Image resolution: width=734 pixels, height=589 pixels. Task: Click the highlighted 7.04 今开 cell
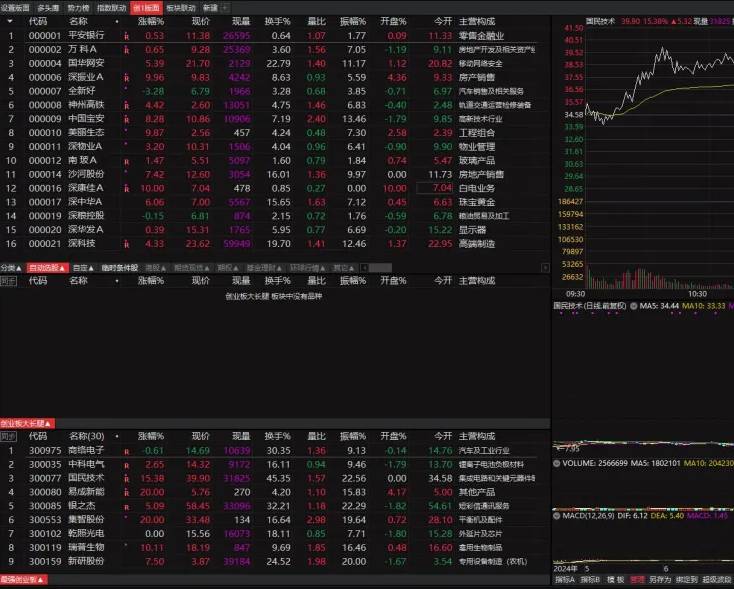(x=435, y=188)
